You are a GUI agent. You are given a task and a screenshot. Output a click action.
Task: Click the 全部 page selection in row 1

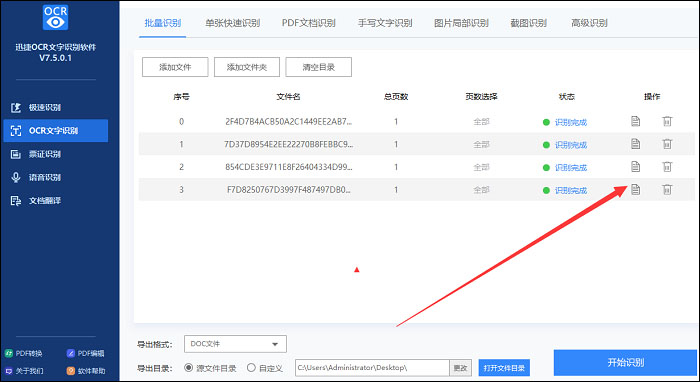[481, 145]
